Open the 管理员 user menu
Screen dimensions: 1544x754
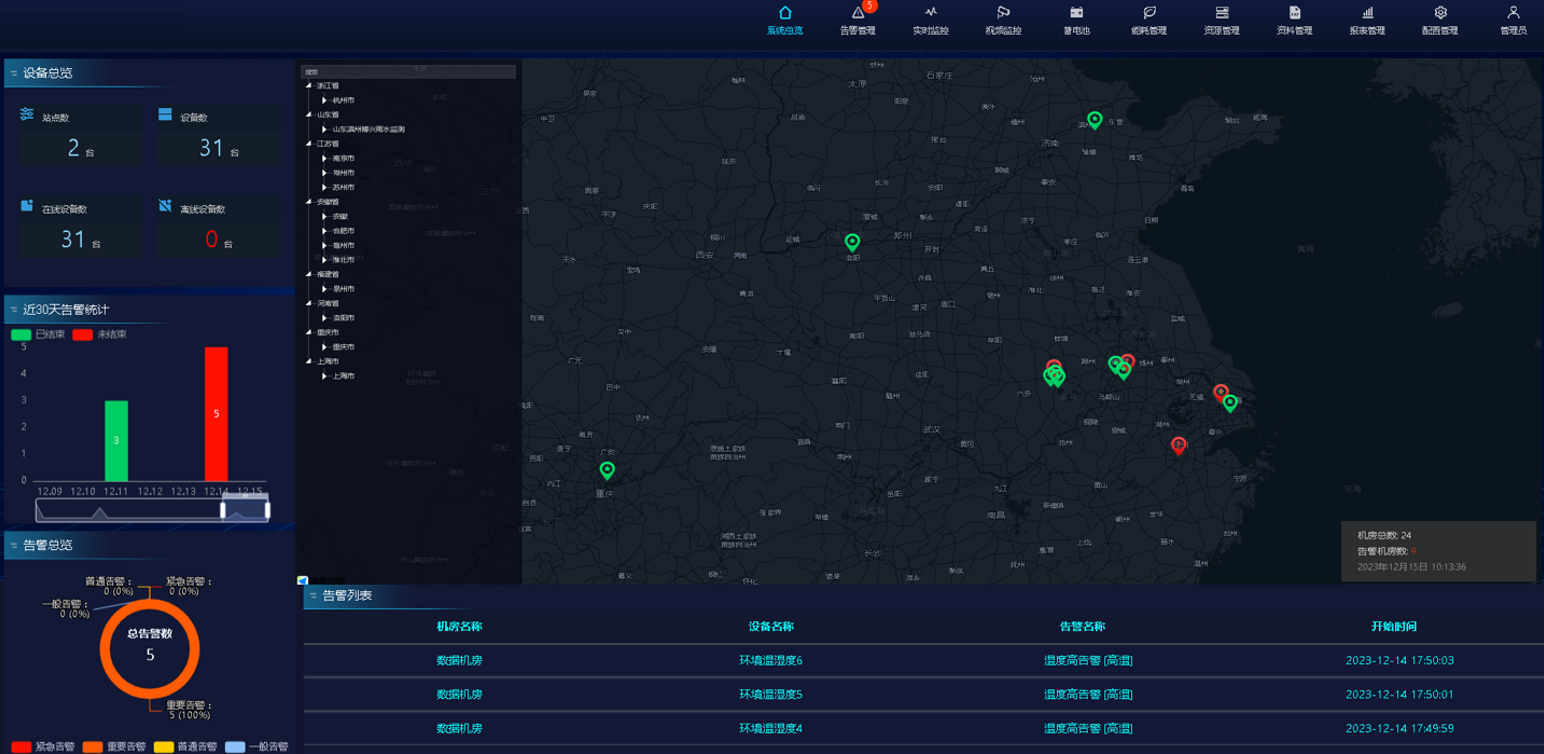tap(1513, 20)
